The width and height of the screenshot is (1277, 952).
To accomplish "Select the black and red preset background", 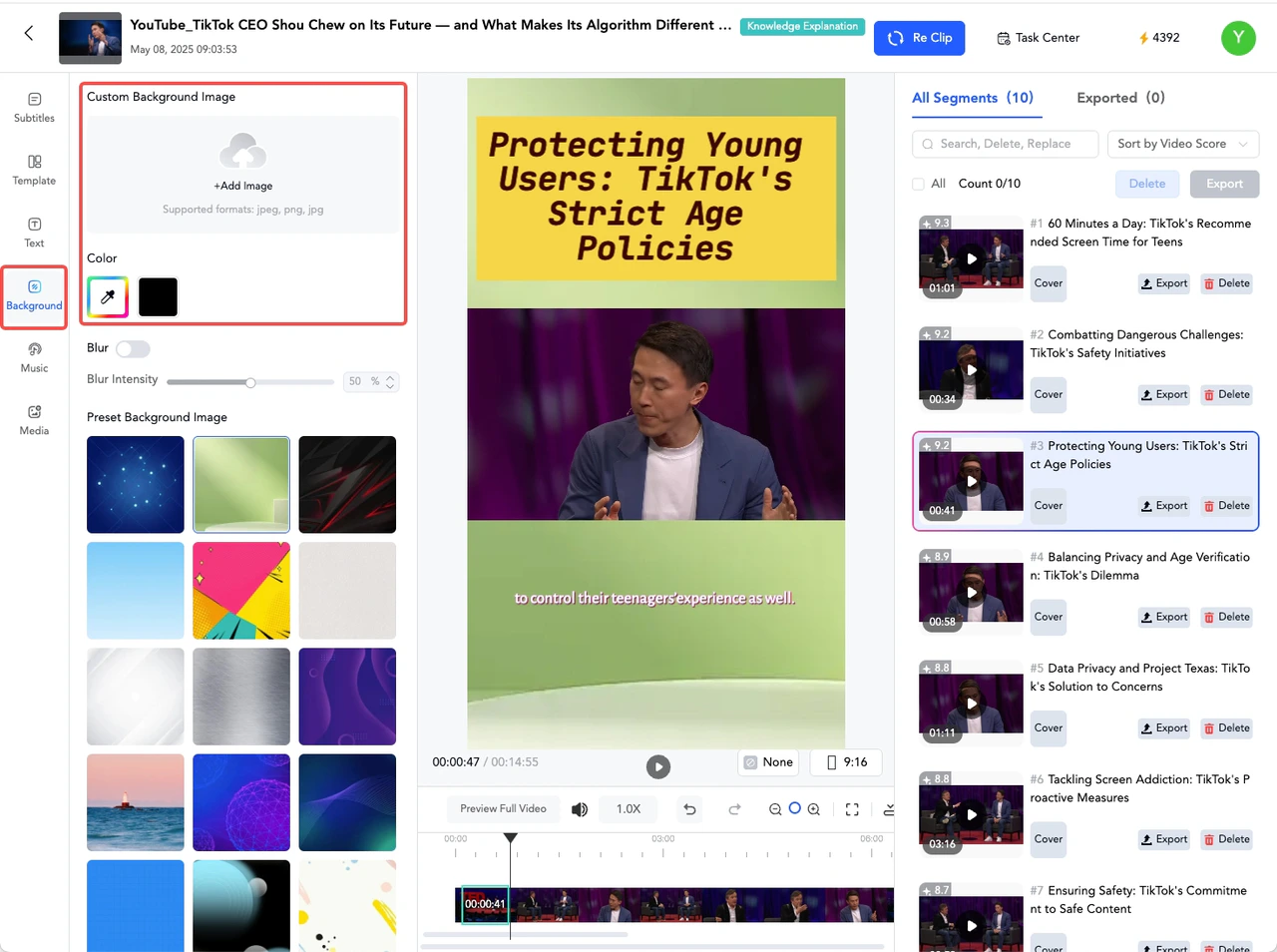I will [347, 485].
